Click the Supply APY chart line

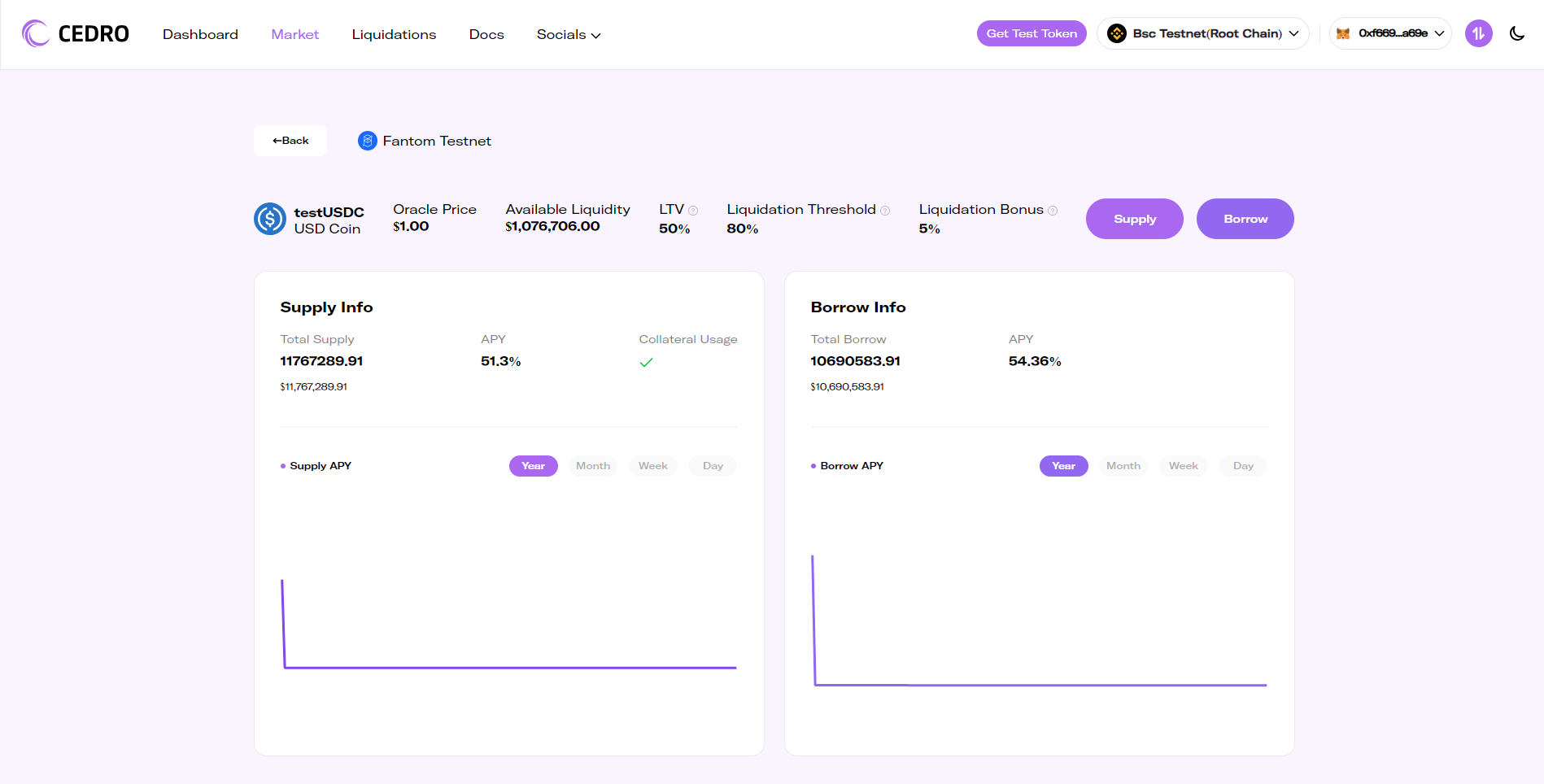pyautogui.click(x=510, y=668)
